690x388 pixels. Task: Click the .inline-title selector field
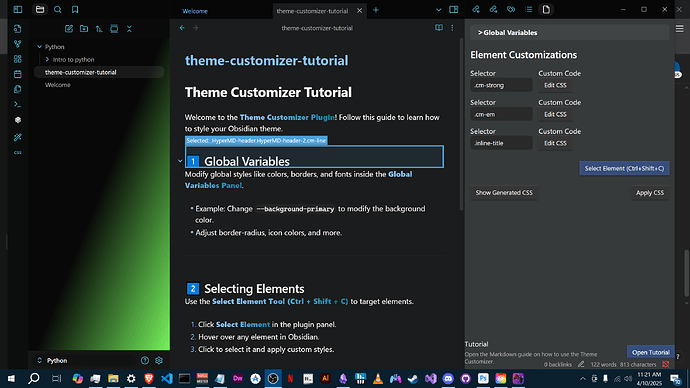pos(501,143)
